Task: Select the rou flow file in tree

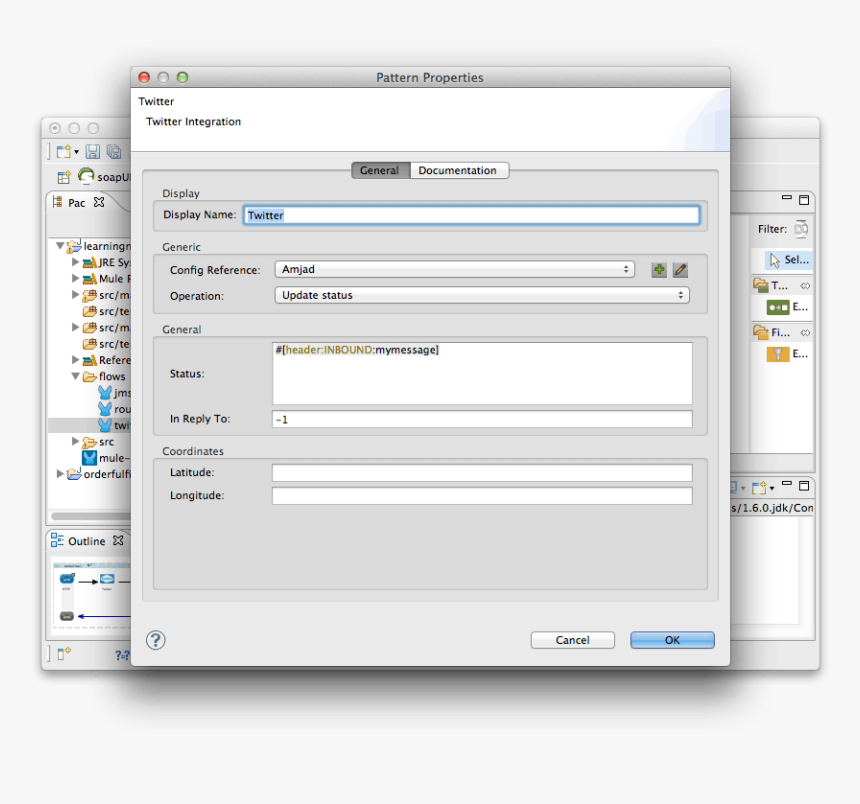Action: [x=114, y=409]
